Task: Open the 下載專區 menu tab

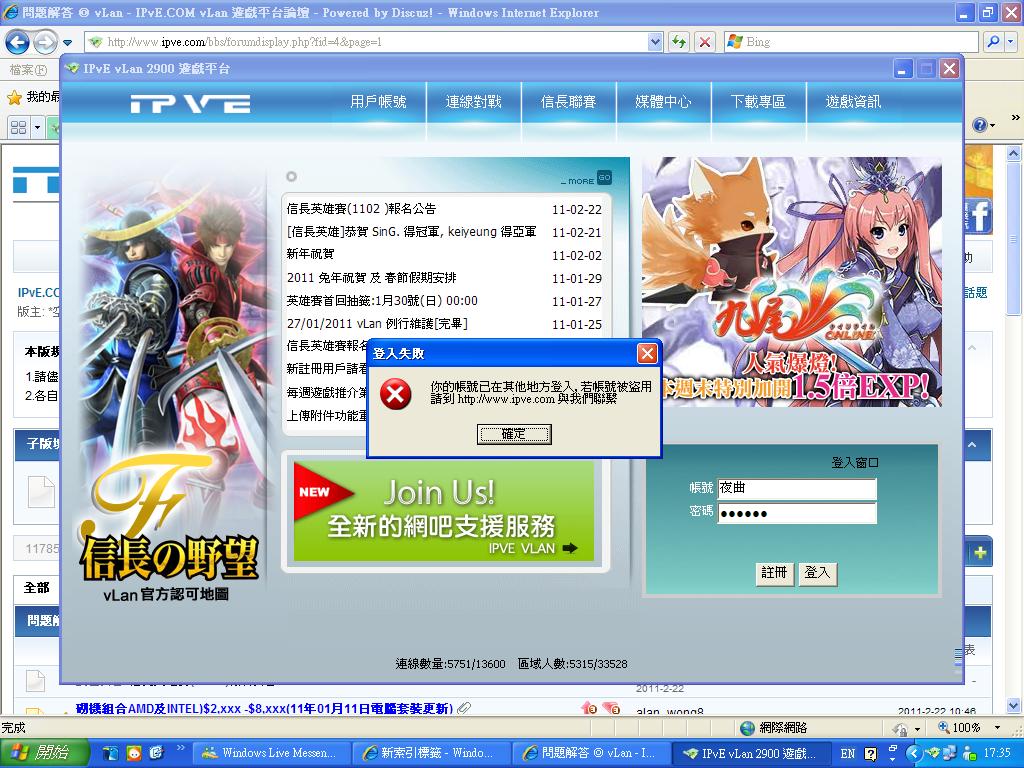Action: pyautogui.click(x=758, y=102)
